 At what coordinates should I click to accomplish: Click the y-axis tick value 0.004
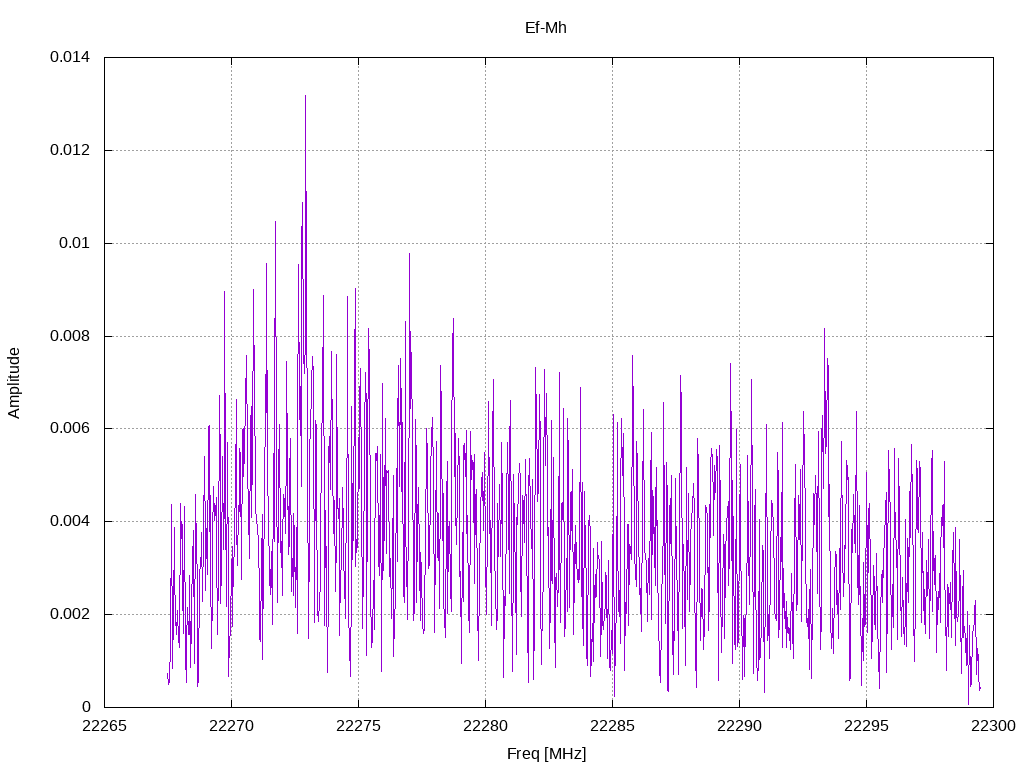[70, 521]
